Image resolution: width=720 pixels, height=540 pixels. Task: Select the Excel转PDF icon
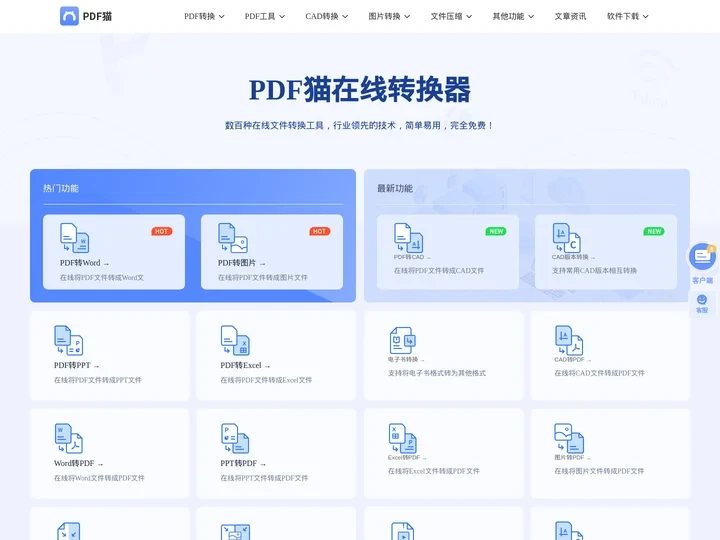coord(403,438)
